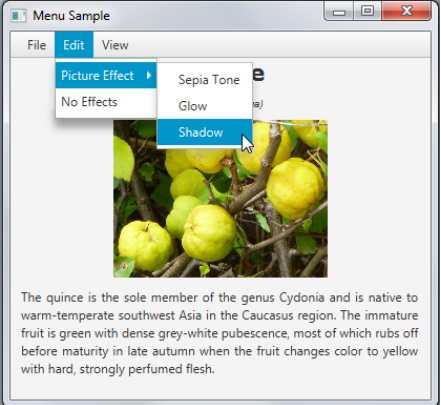This screenshot has width=441, height=405.
Task: Close the Menu Sample window
Action: coord(406,11)
